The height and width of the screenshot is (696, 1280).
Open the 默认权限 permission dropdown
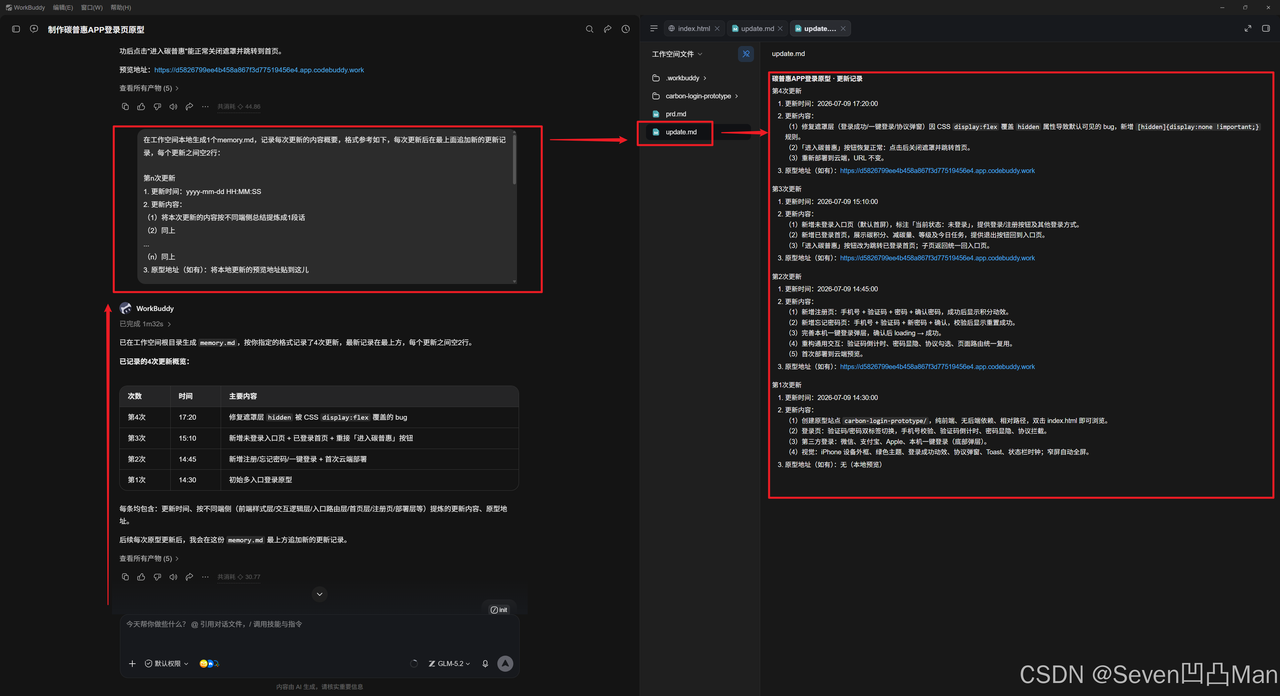coord(166,664)
